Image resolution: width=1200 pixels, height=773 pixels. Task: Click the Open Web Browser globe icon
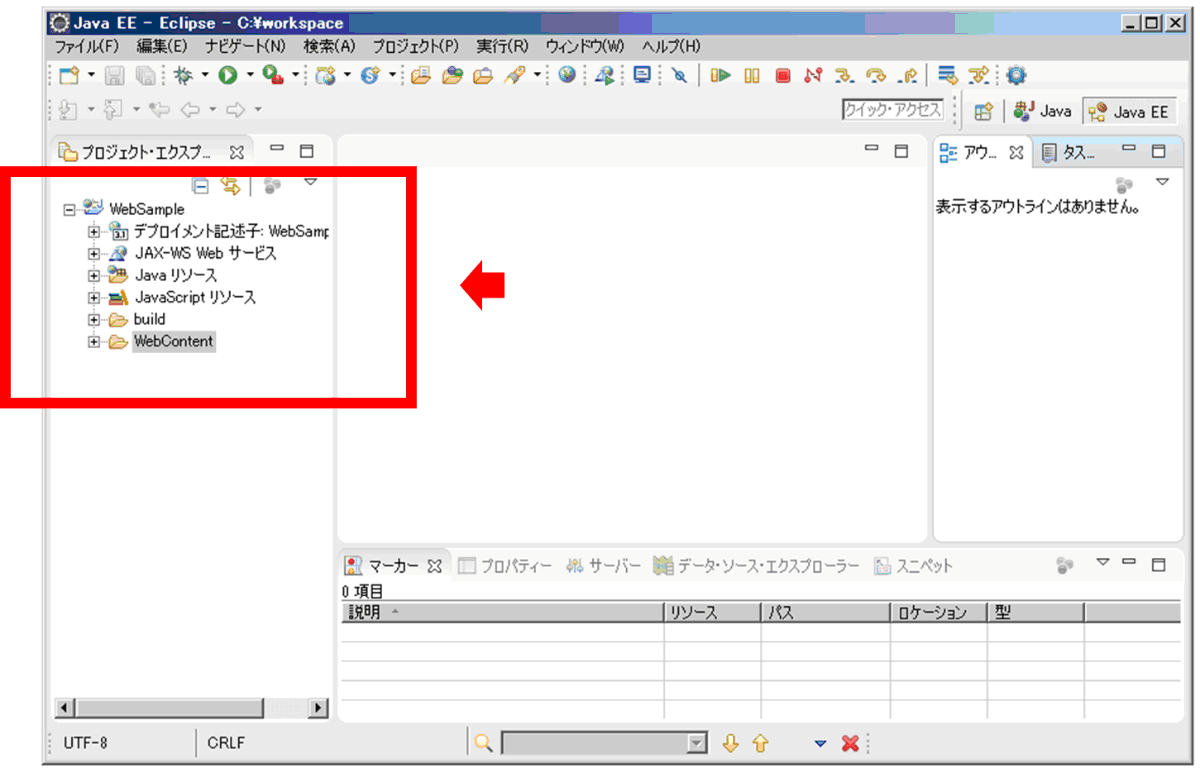pyautogui.click(x=567, y=75)
